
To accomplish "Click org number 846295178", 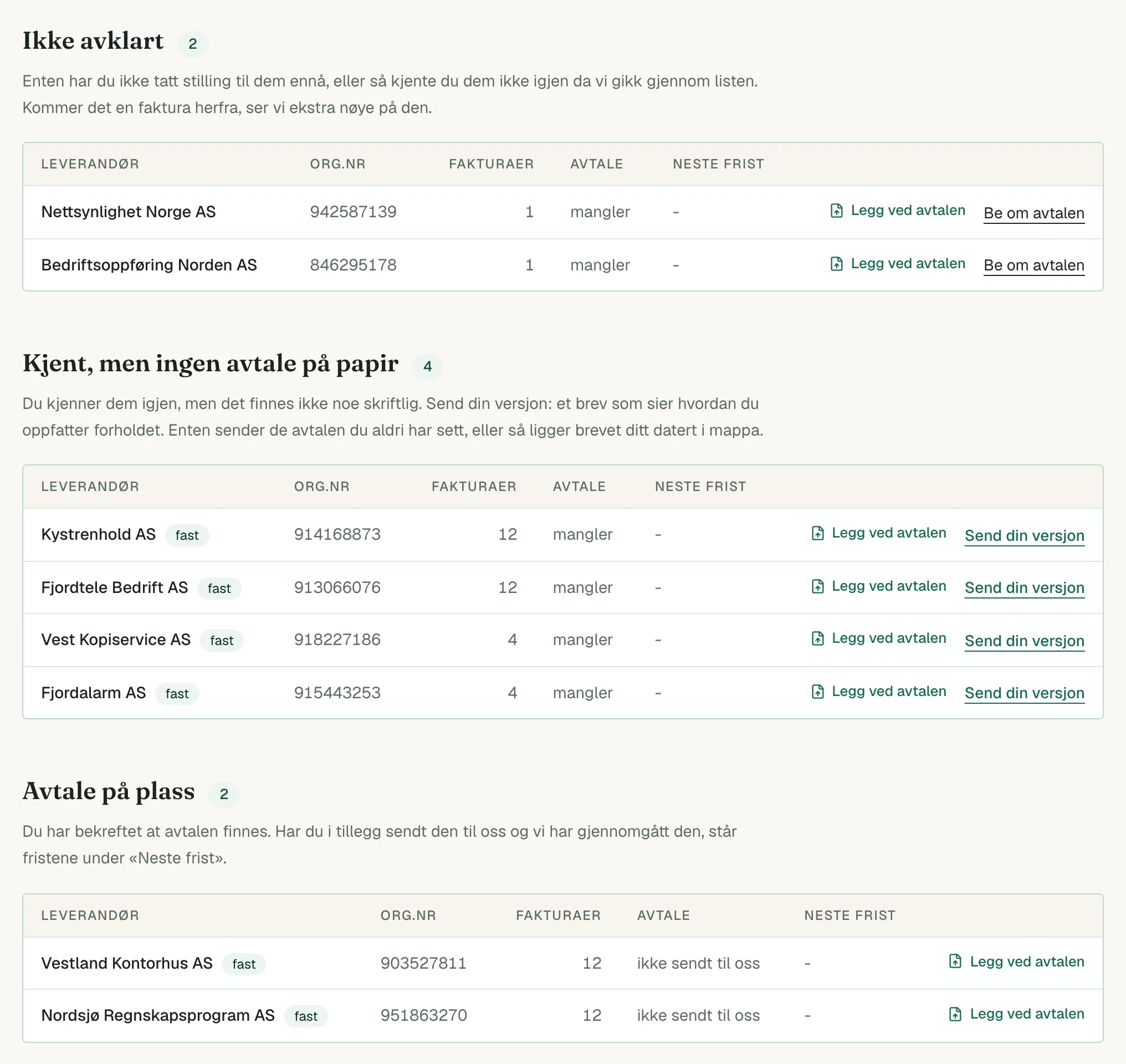I will pyautogui.click(x=353, y=265).
